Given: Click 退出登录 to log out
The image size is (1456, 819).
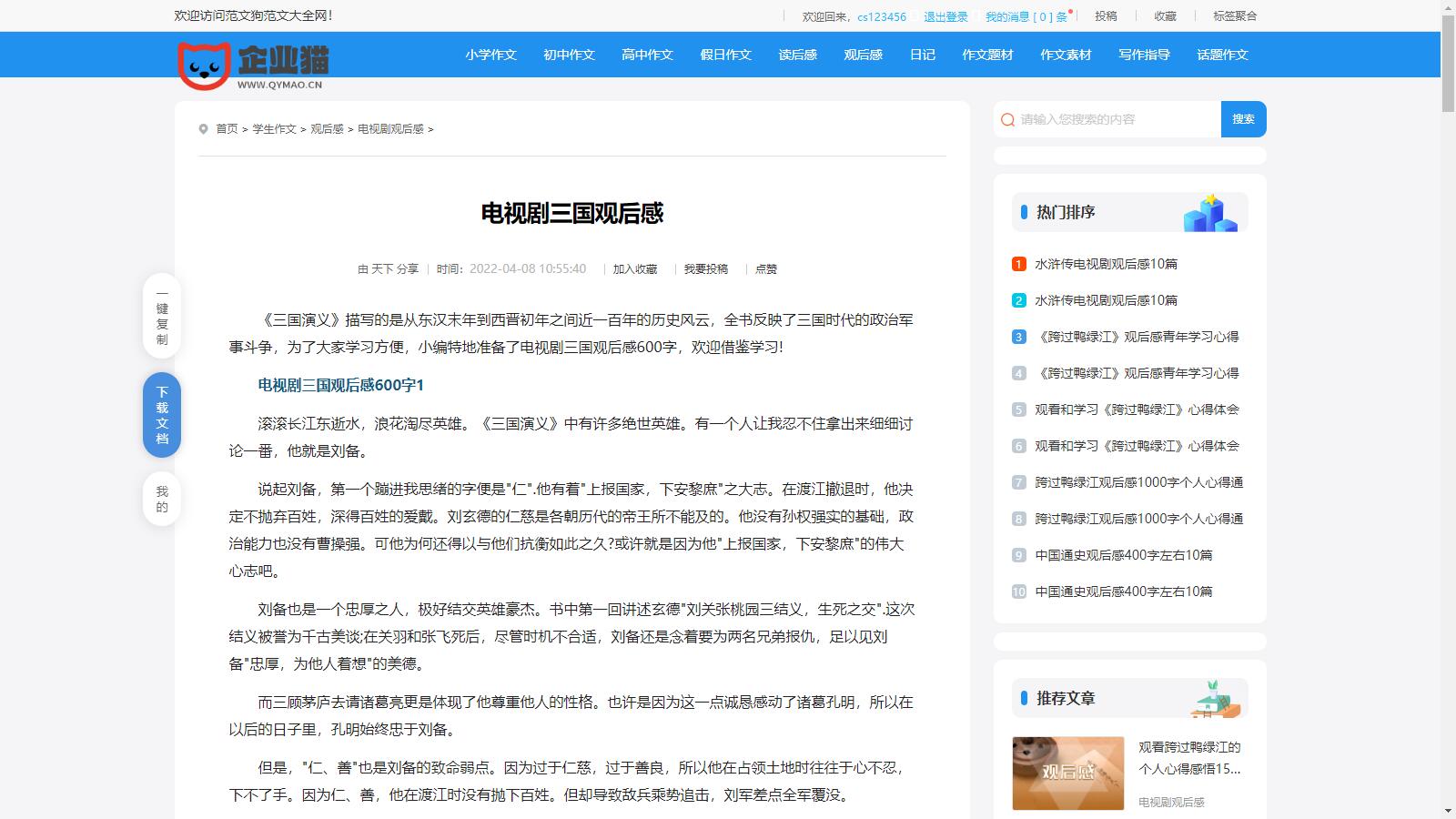Looking at the screenshot, I should click(x=945, y=15).
